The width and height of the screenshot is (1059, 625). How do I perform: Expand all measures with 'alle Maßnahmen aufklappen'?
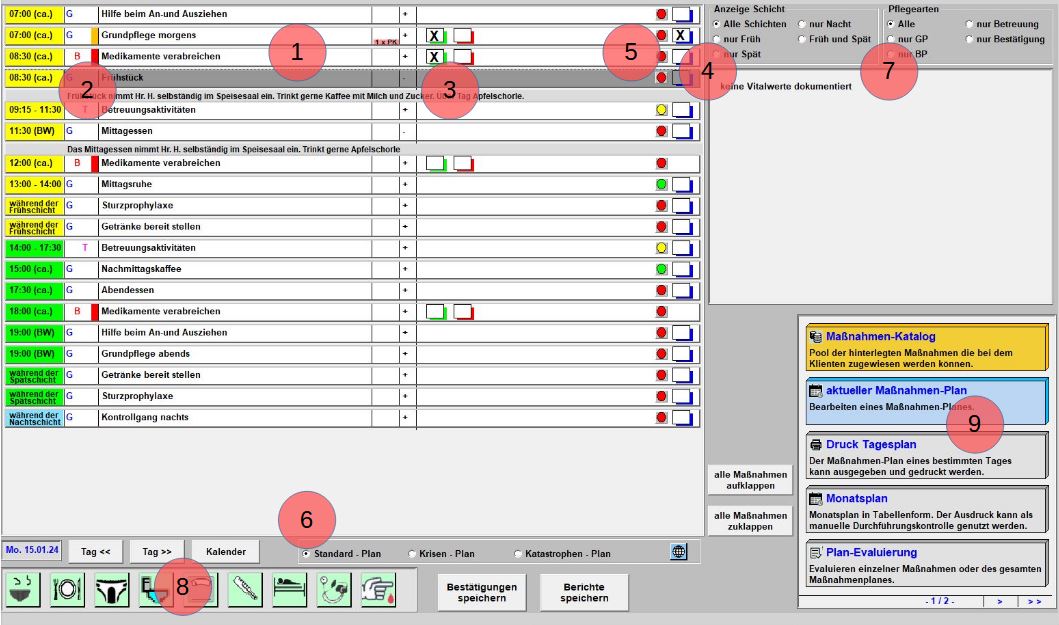click(750, 480)
